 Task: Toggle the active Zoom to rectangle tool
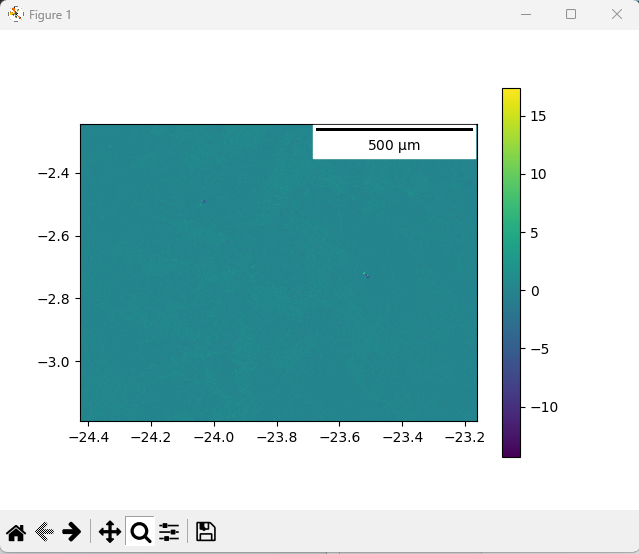140,532
